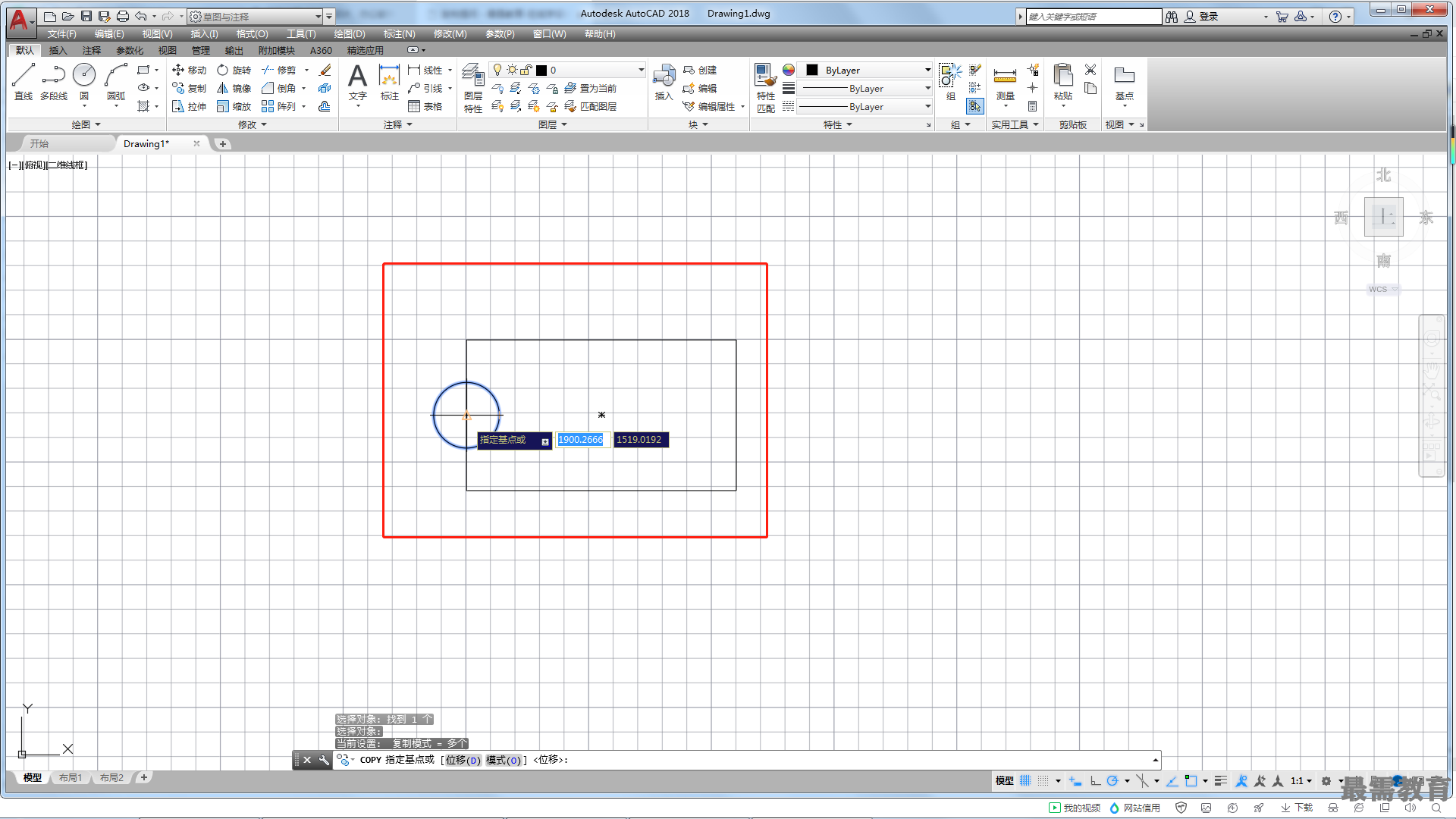Toggle polar tracking in status bar

pyautogui.click(x=1112, y=780)
